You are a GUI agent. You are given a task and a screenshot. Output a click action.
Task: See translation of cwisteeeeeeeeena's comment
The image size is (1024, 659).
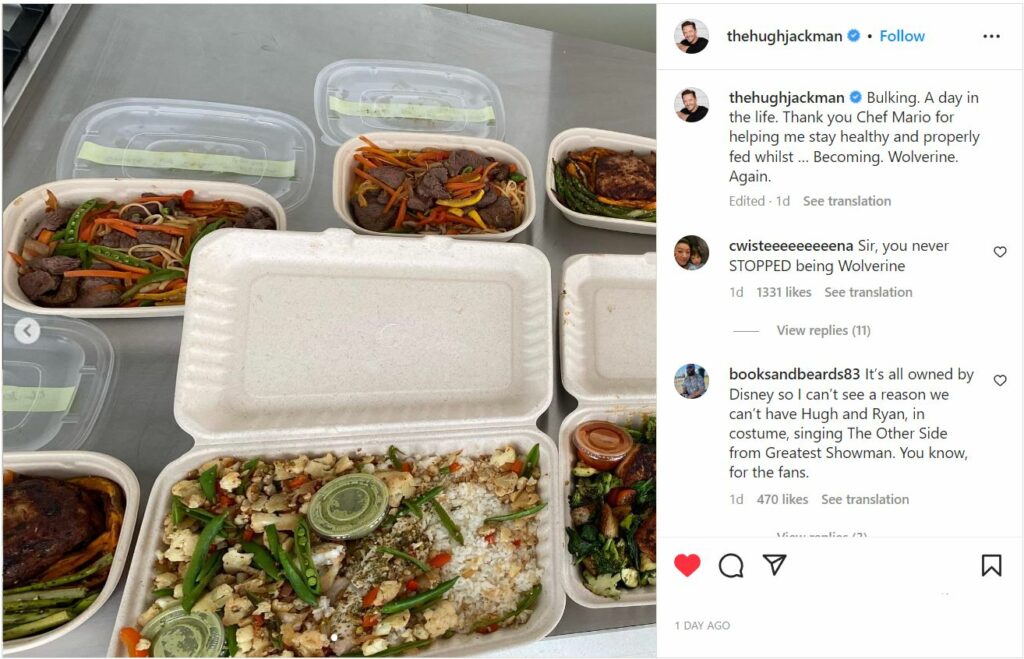[868, 293]
